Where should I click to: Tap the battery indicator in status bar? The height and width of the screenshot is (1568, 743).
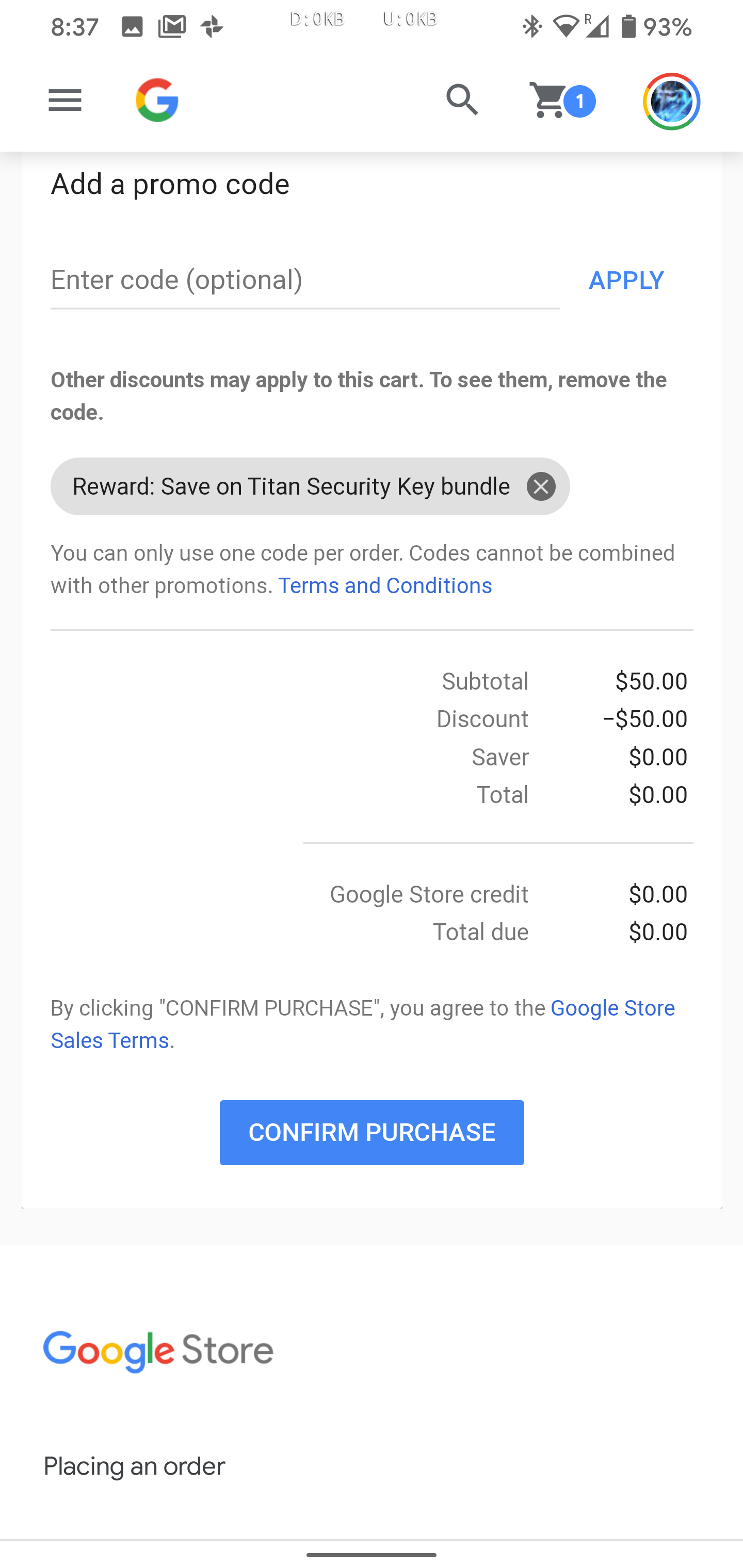628,27
